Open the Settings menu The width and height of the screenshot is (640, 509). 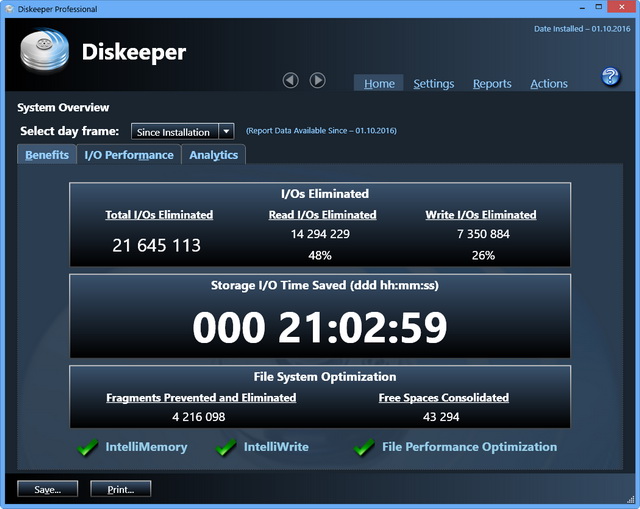click(x=433, y=84)
